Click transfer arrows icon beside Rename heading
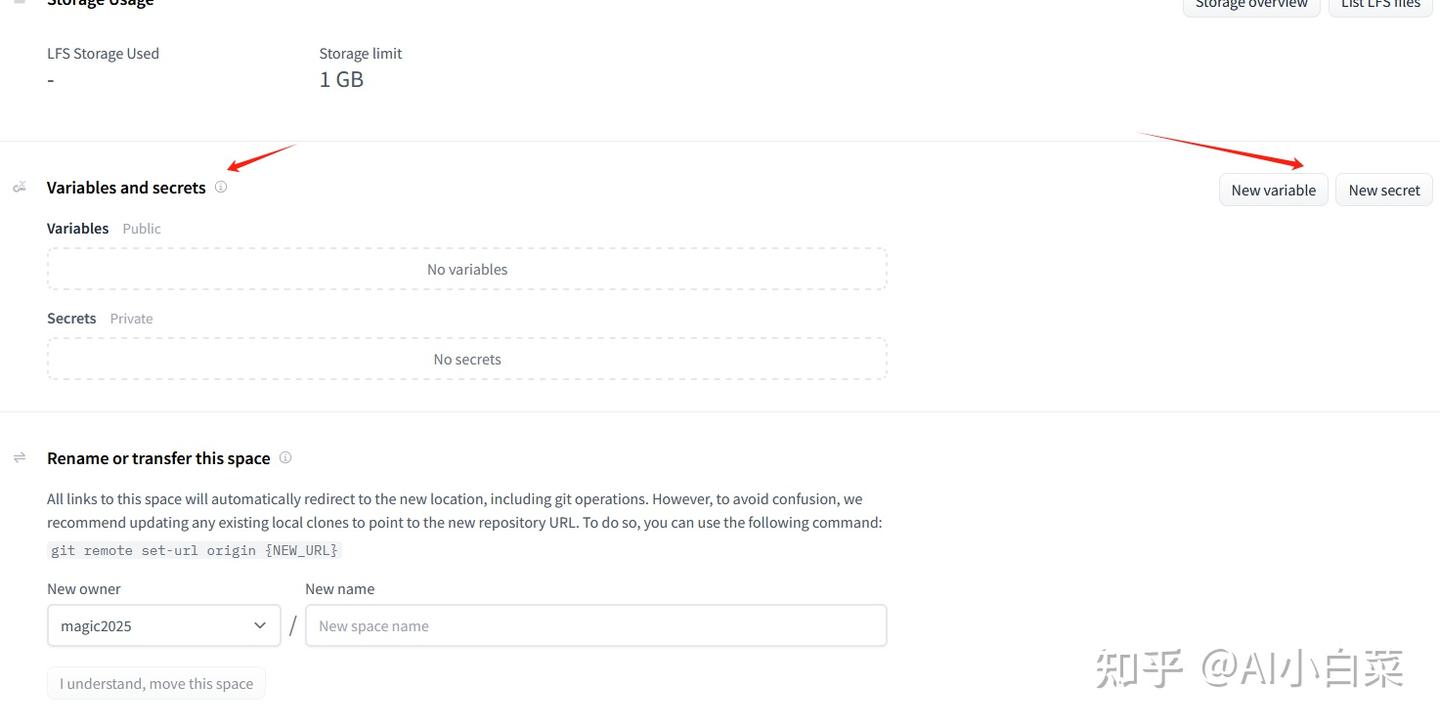This screenshot has width=1440, height=727. click(19, 457)
